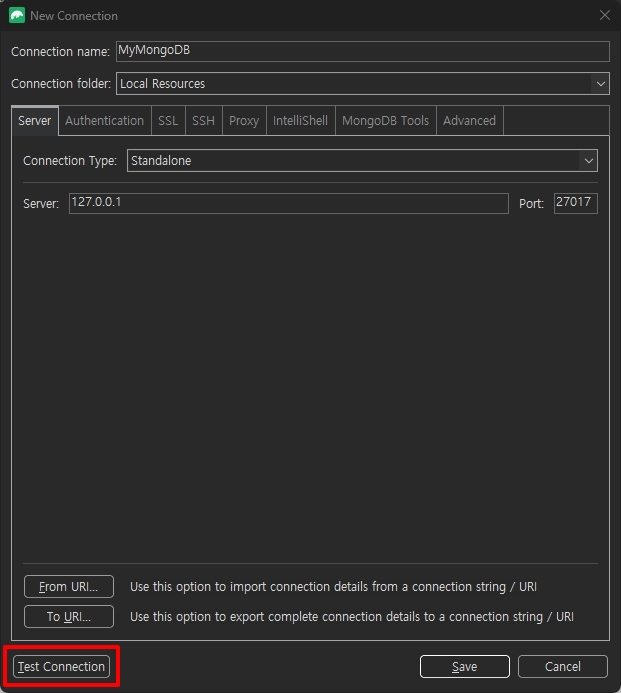Expand the Connection Type dropdown

[362, 160]
